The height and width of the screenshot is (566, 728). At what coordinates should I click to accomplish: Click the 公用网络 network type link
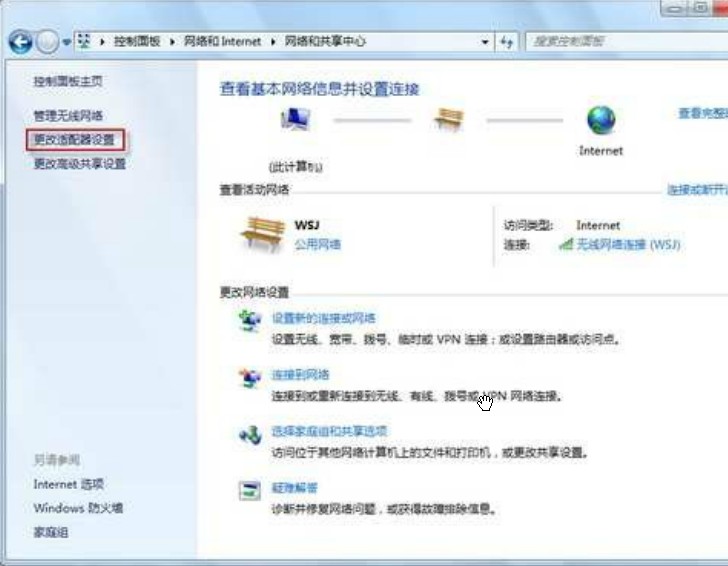(x=318, y=244)
